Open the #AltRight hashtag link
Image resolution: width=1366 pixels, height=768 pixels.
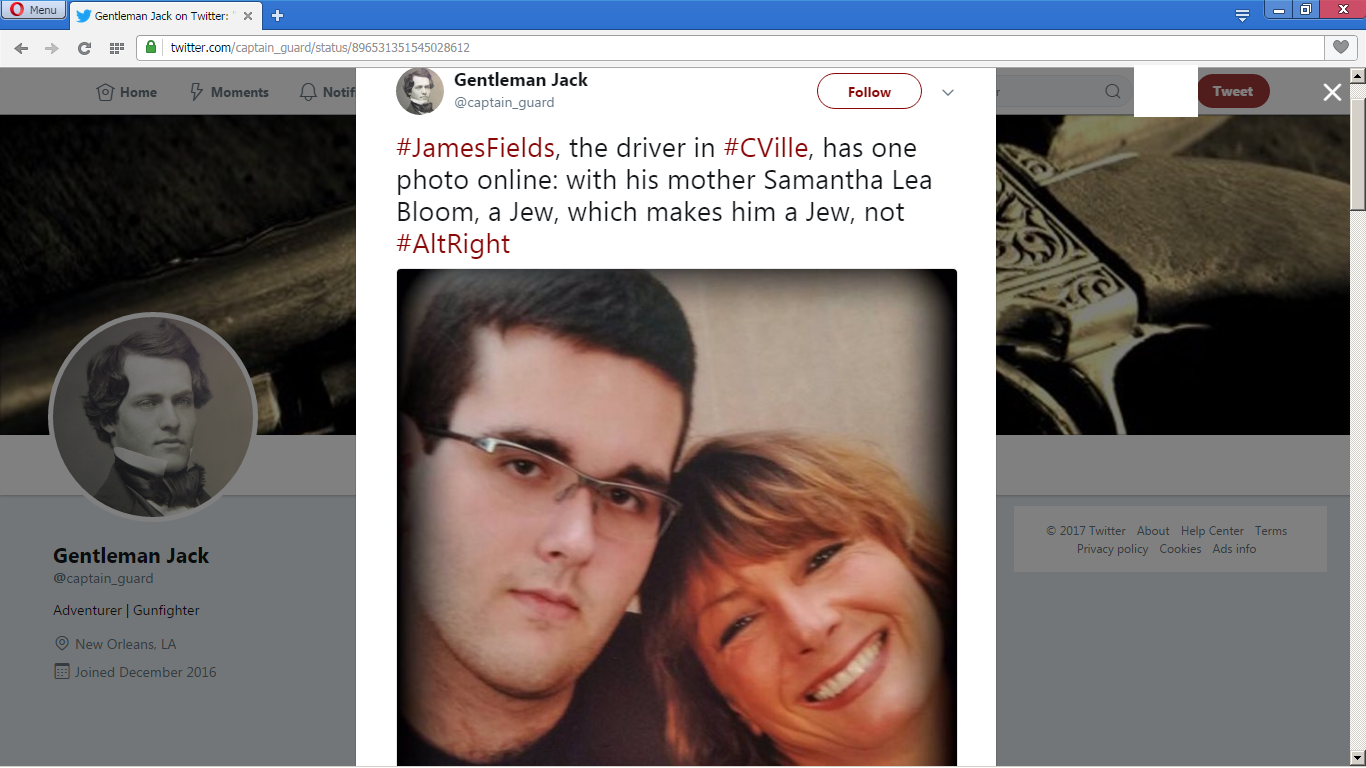(x=453, y=244)
